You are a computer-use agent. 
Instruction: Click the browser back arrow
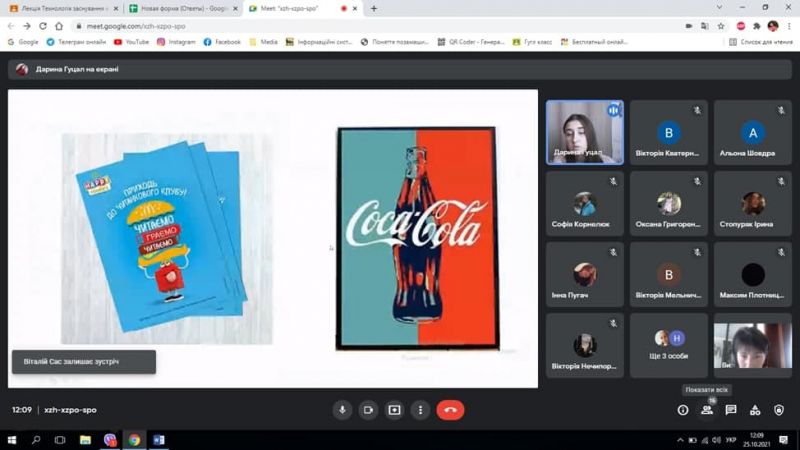click(11, 26)
